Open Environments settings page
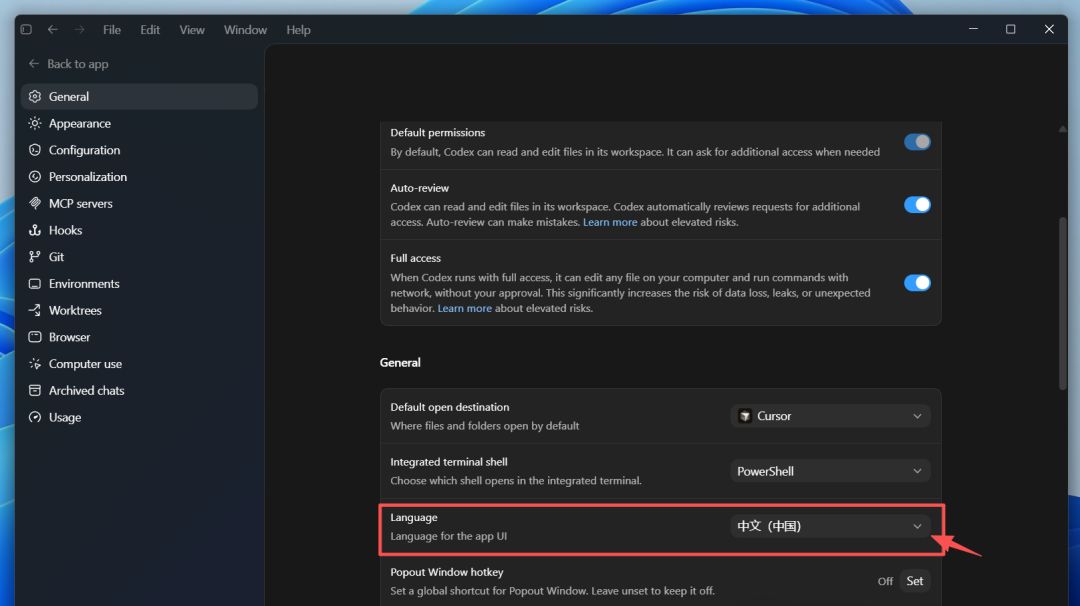This screenshot has width=1080, height=606. click(139, 284)
